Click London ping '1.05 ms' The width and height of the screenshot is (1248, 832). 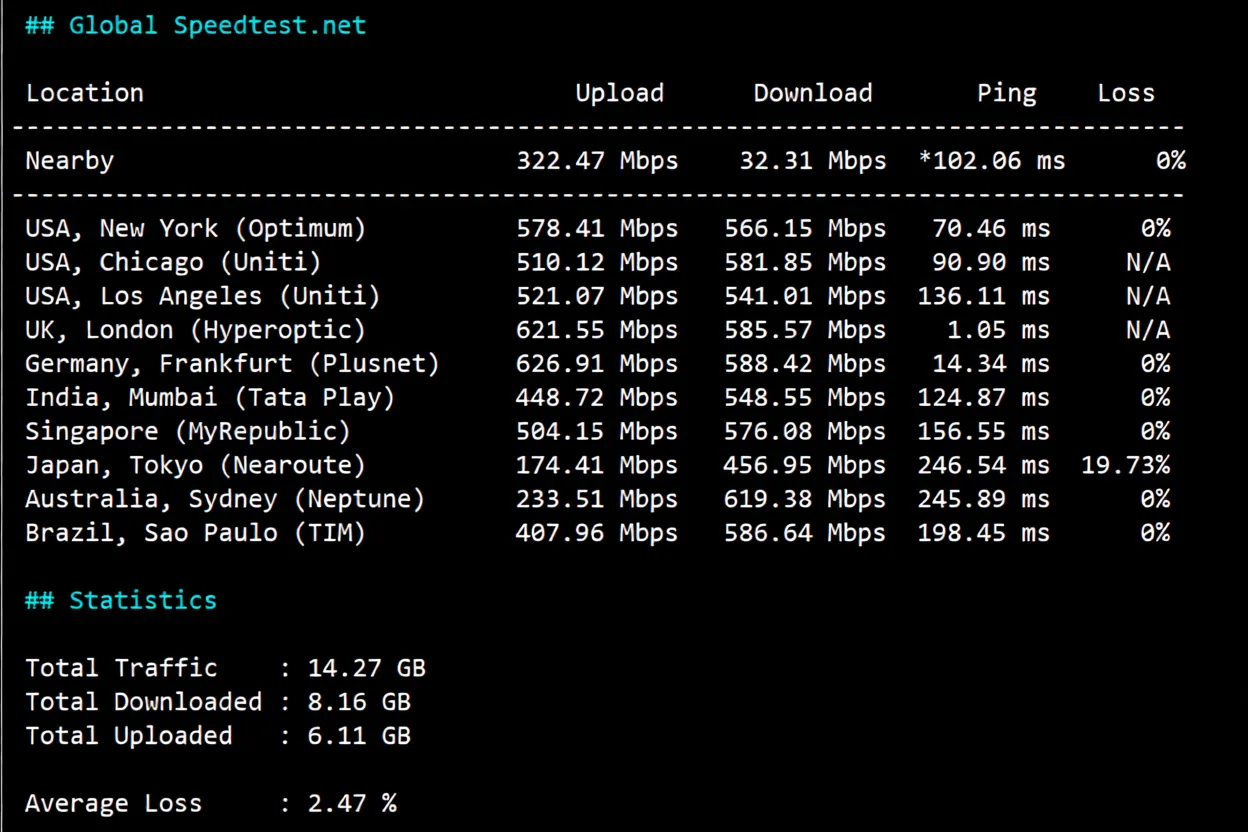(x=998, y=330)
